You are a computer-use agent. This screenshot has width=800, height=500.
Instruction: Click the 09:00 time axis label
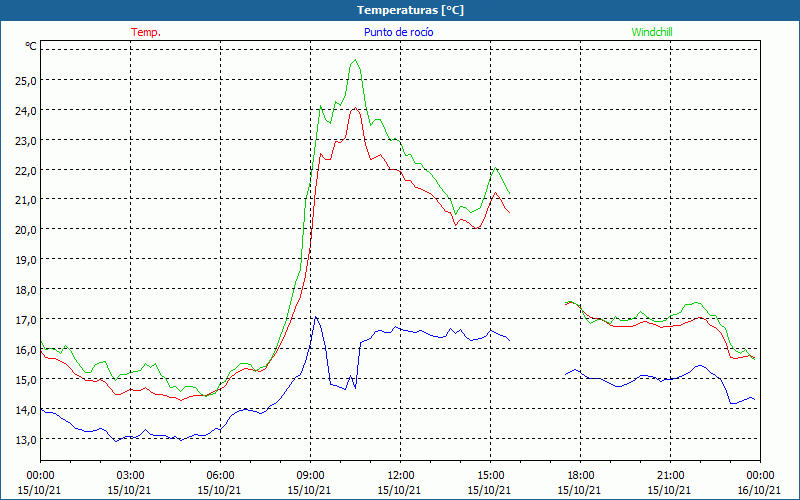tap(310, 476)
